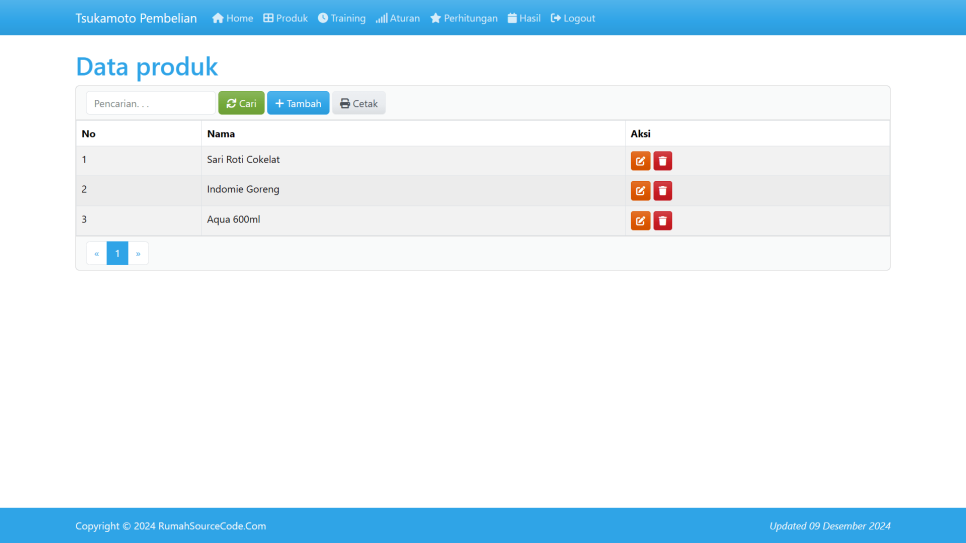
Task: Add a product with Tambah button
Action: tap(298, 103)
